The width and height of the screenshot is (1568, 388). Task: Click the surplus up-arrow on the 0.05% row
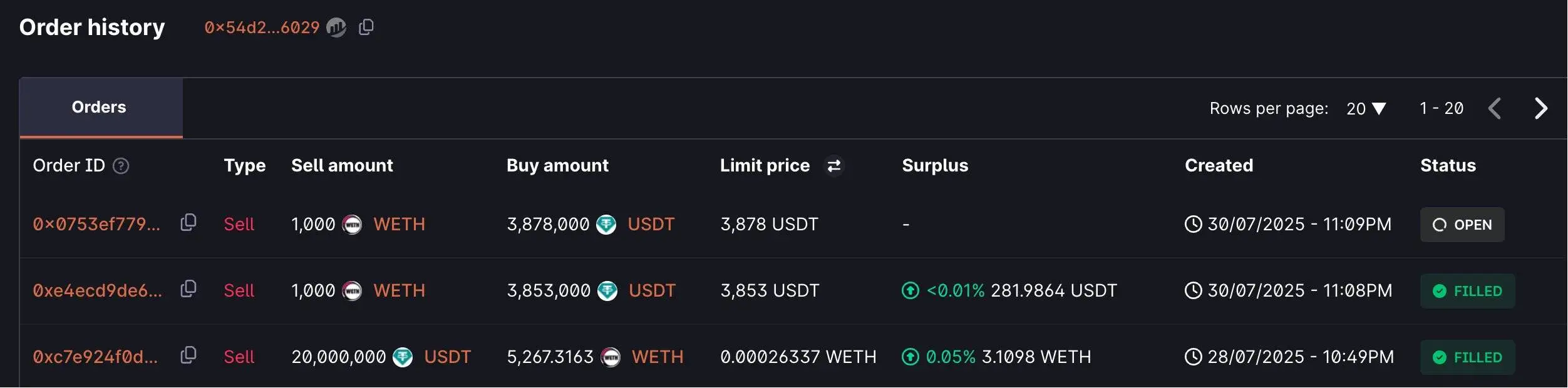point(909,357)
